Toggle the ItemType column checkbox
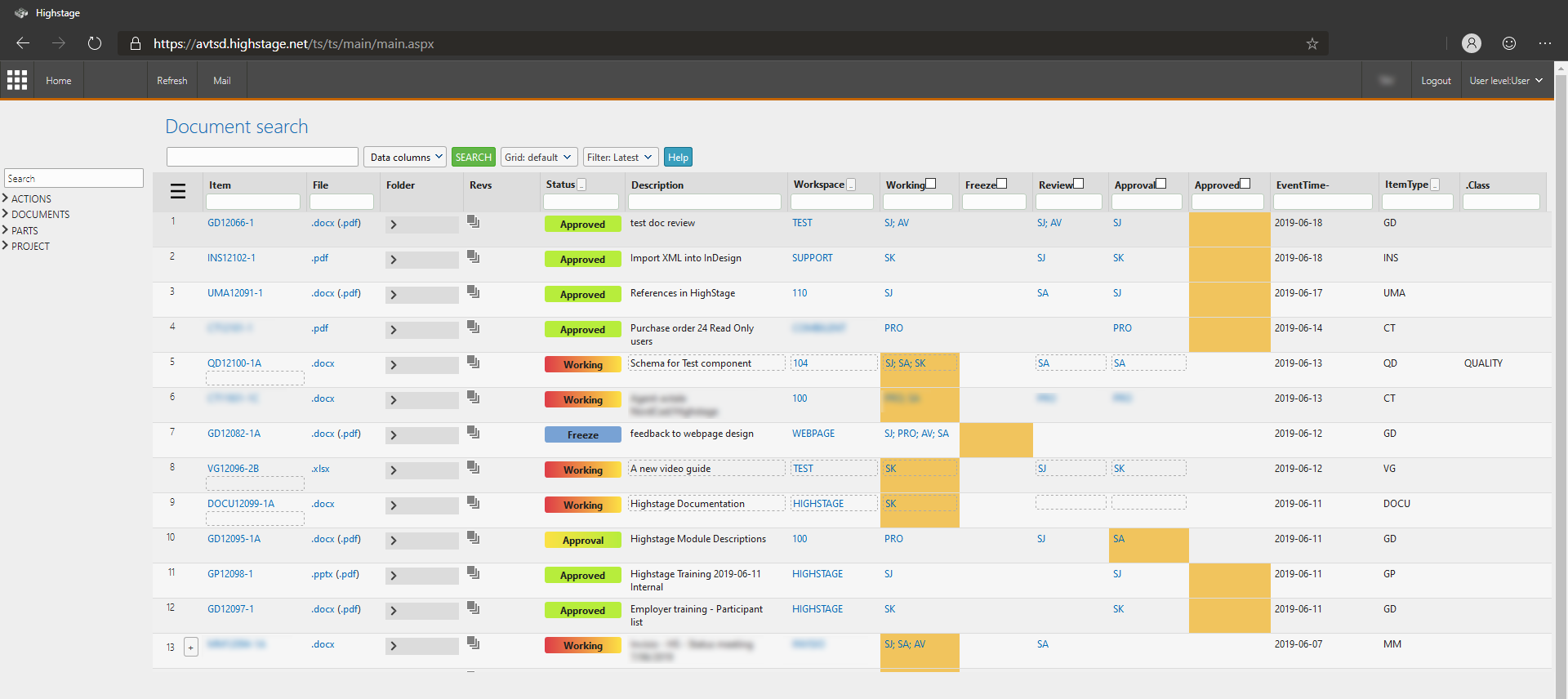Screen dimensions: 1568x699 [x=1435, y=185]
